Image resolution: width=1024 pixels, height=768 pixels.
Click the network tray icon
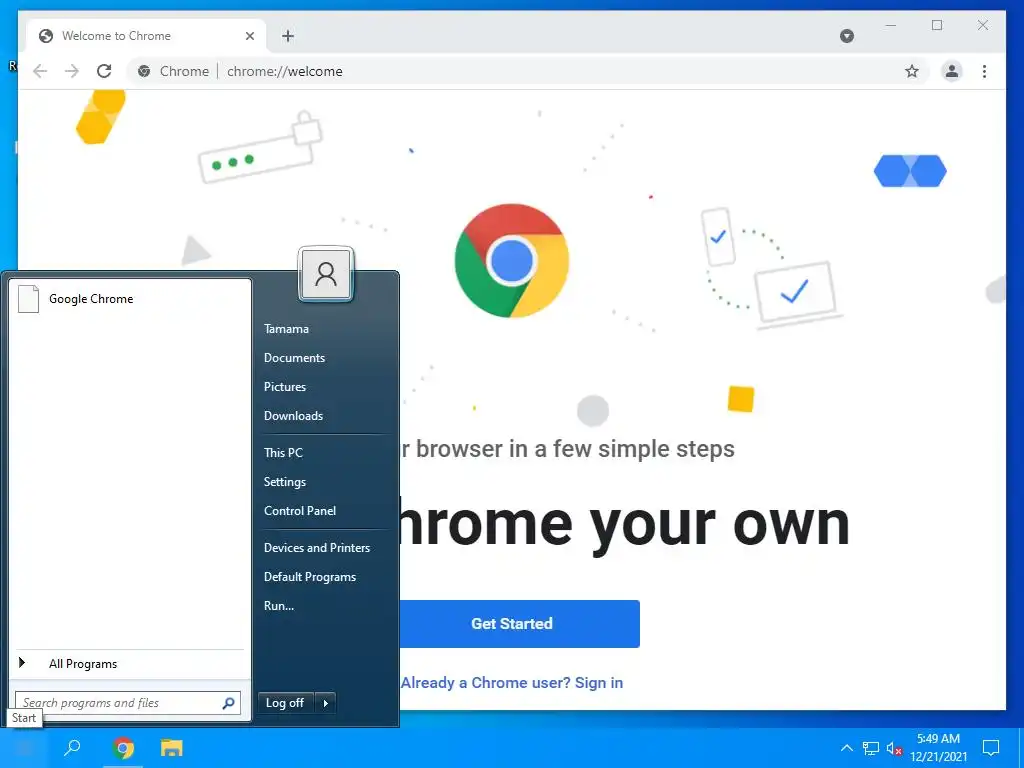click(x=871, y=748)
